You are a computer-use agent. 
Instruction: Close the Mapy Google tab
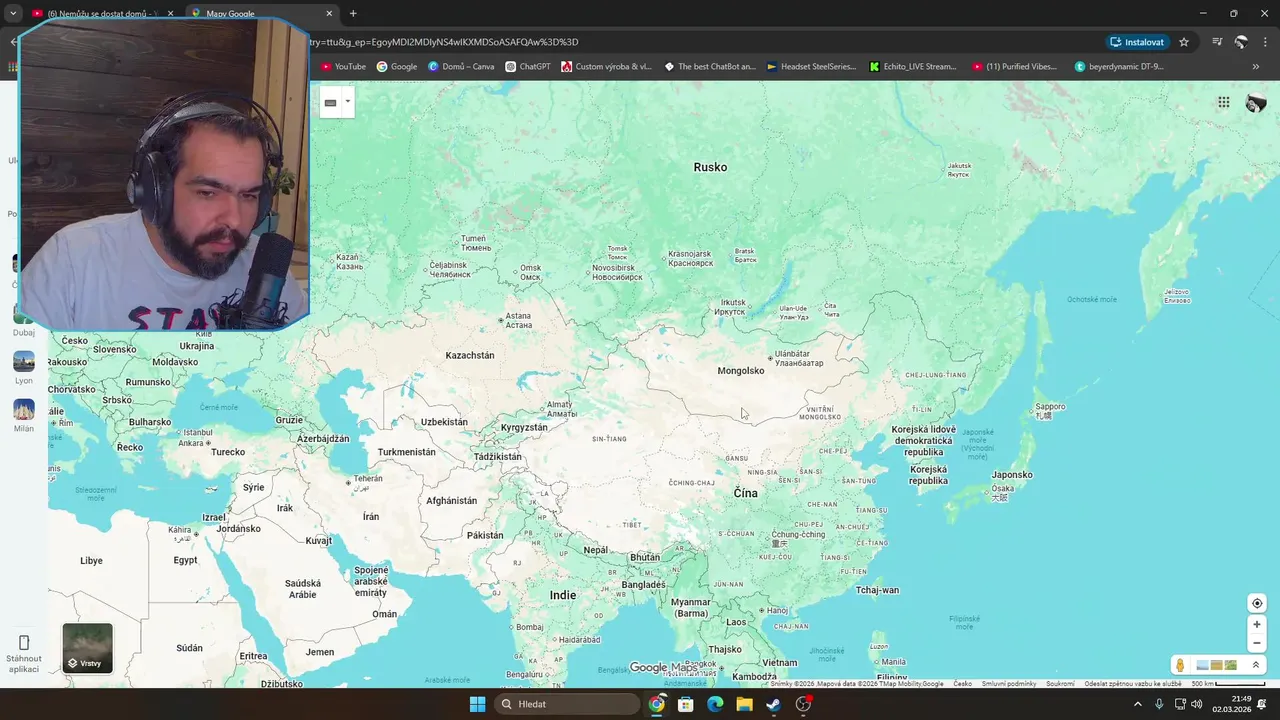click(329, 14)
